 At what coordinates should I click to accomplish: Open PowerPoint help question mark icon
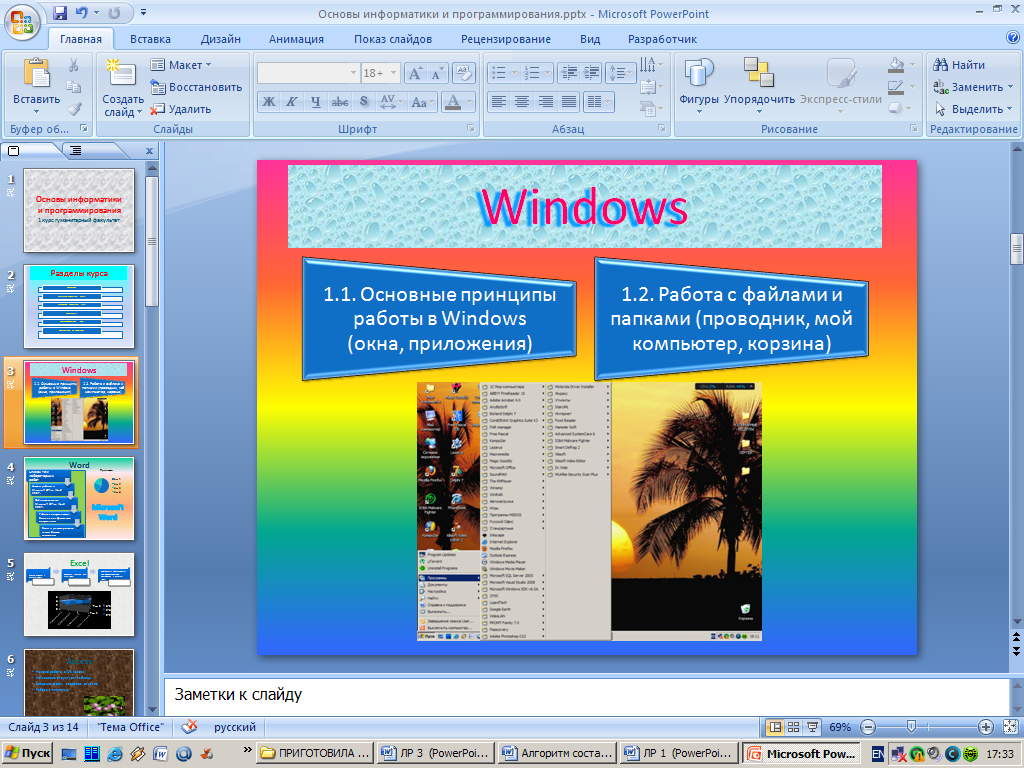1013,37
